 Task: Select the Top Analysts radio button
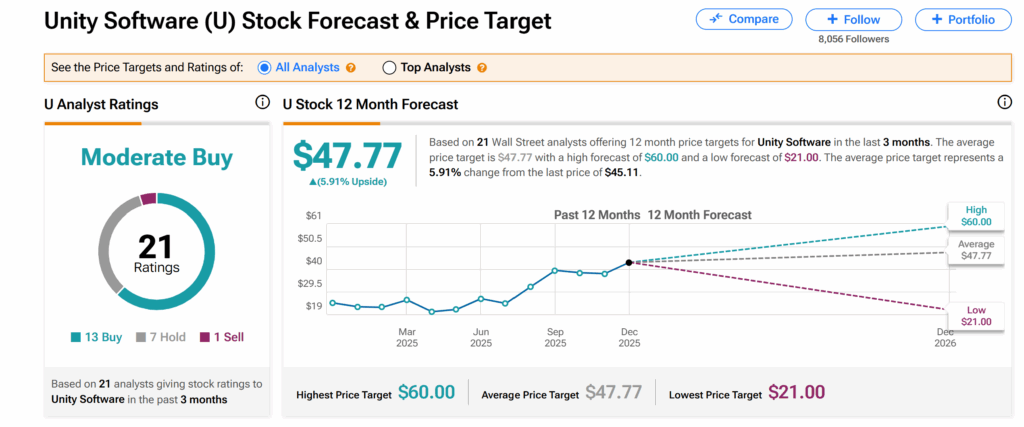(x=389, y=68)
